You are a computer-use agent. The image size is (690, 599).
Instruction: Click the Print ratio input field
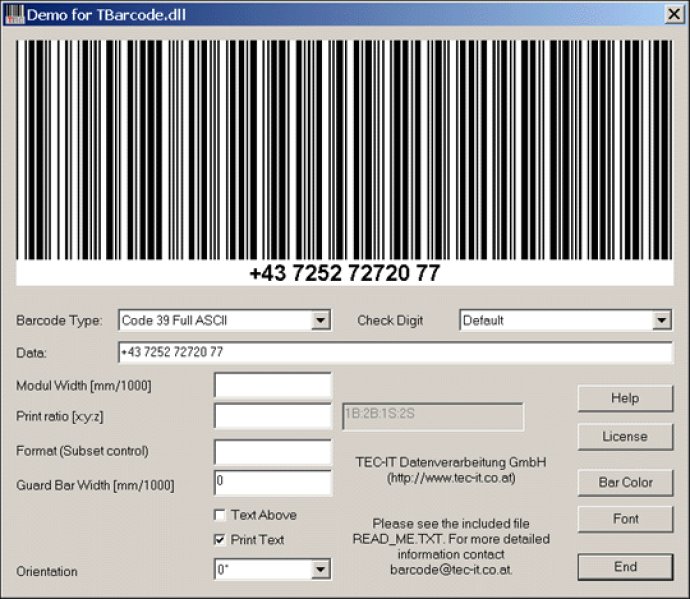273,416
